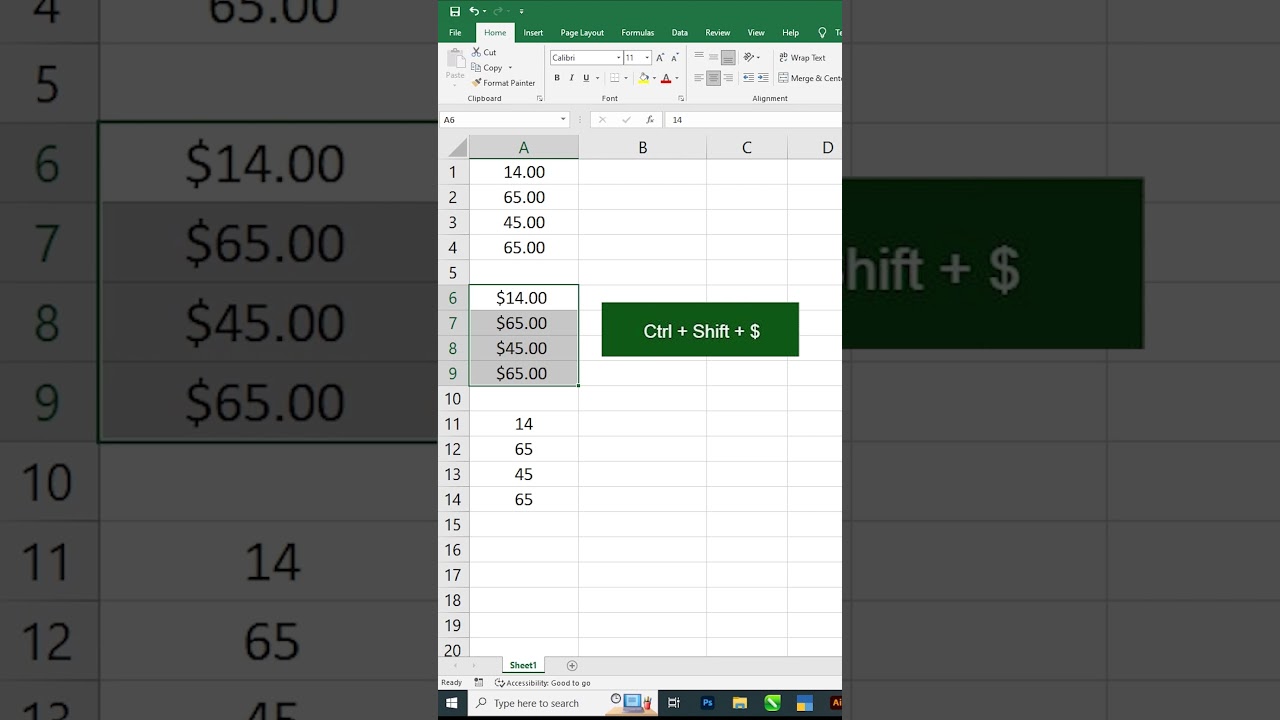This screenshot has width=1280, height=720.
Task: Switch to the Page Layout tab
Action: click(x=582, y=33)
